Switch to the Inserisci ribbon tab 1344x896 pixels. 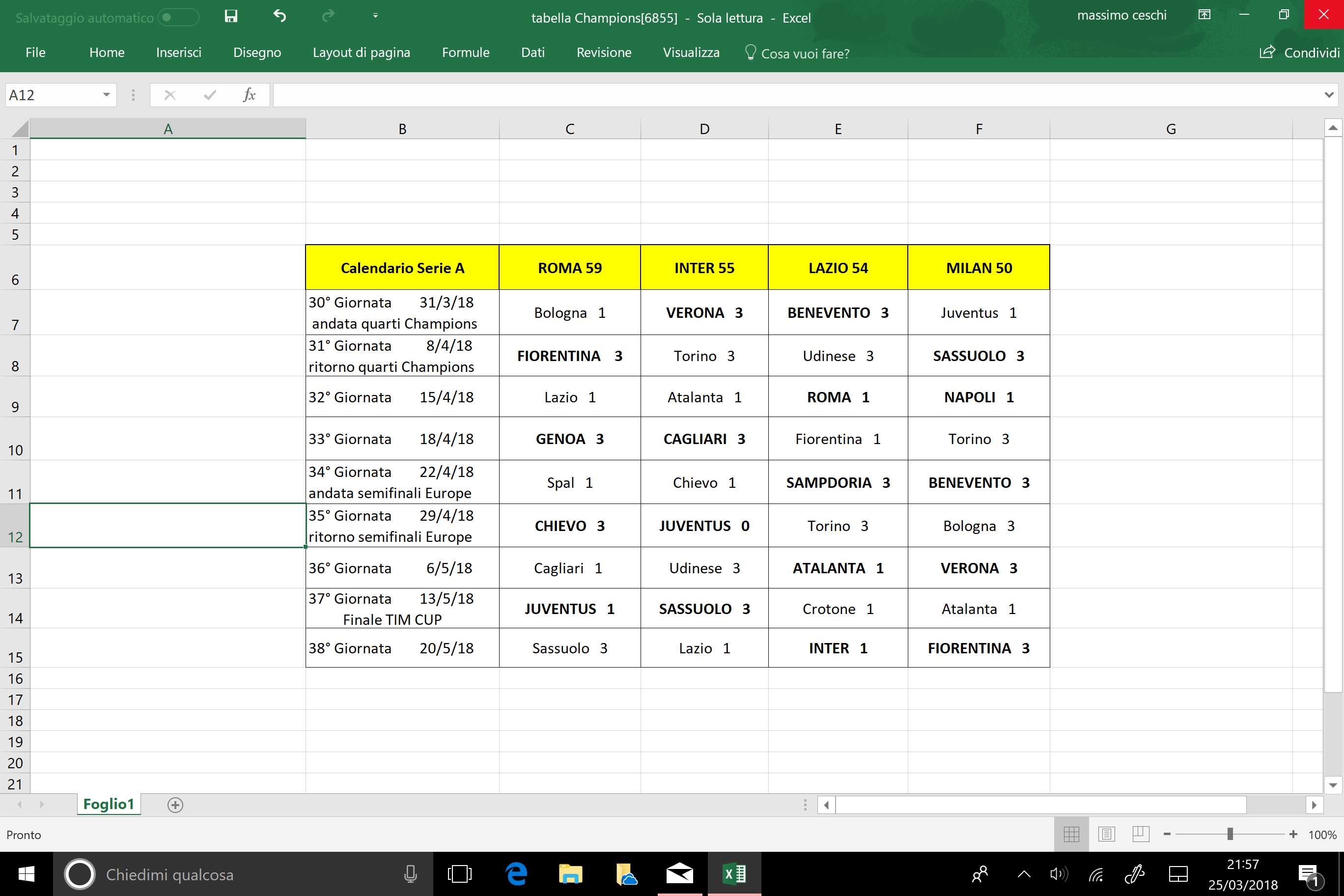(x=178, y=53)
